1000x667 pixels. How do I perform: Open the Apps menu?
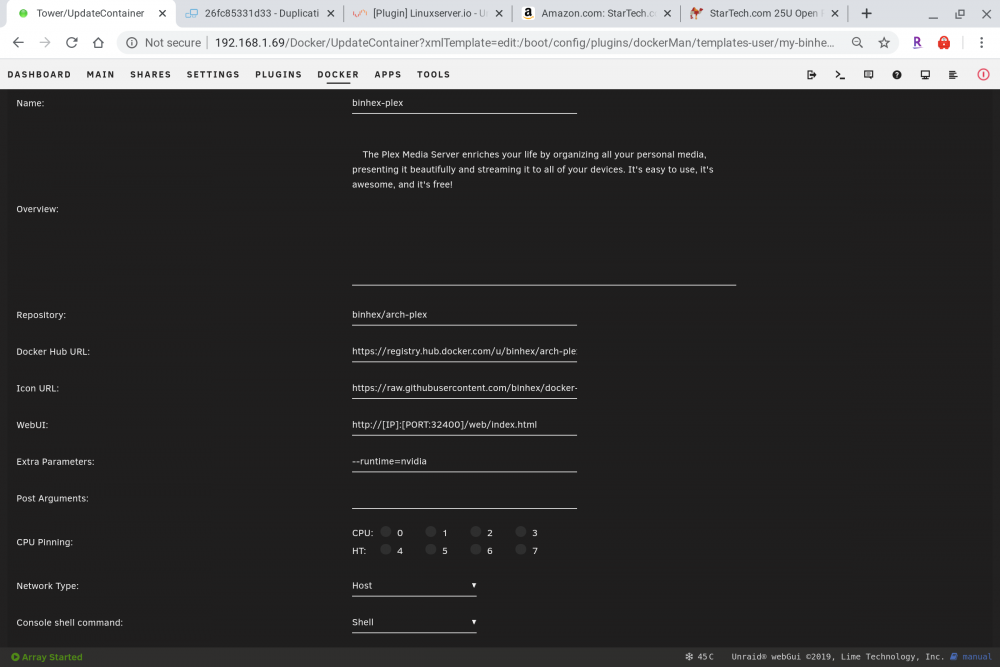(388, 75)
